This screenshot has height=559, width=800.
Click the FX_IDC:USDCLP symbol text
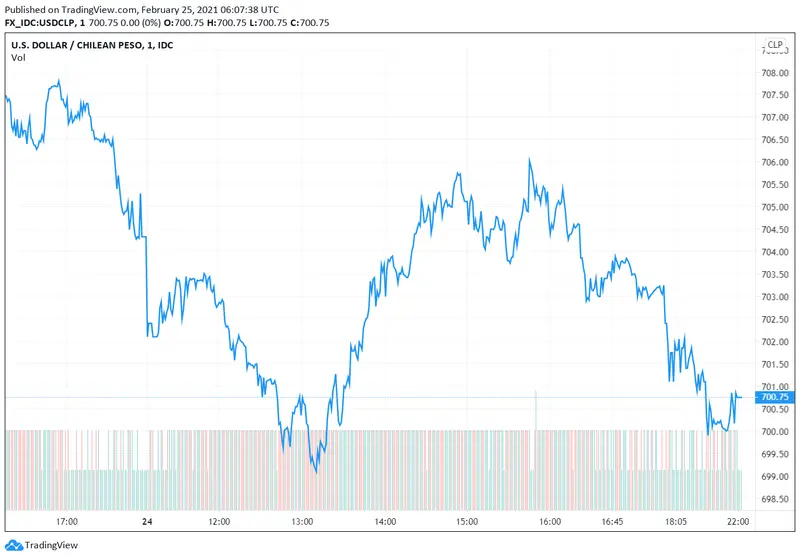pos(50,23)
